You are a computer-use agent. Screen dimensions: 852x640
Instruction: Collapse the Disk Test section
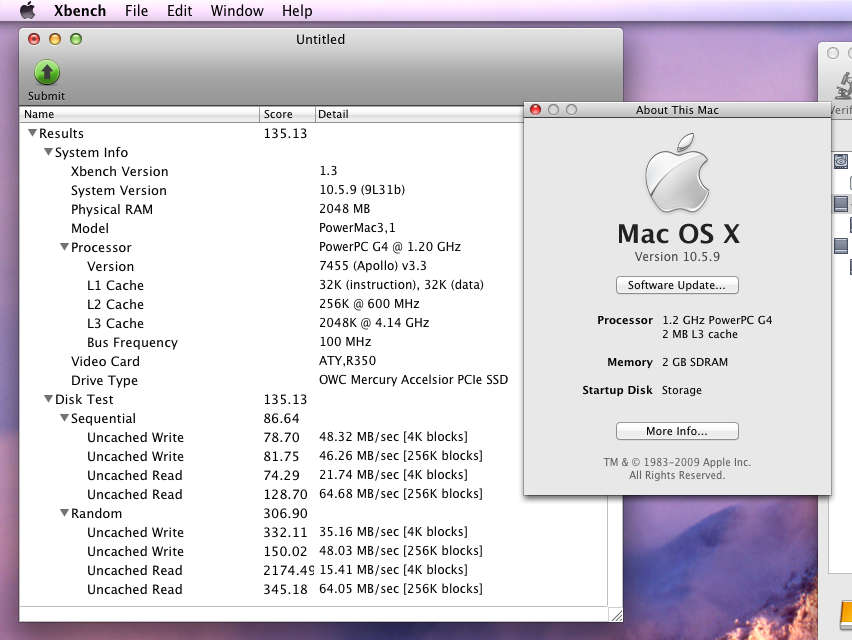(48, 399)
